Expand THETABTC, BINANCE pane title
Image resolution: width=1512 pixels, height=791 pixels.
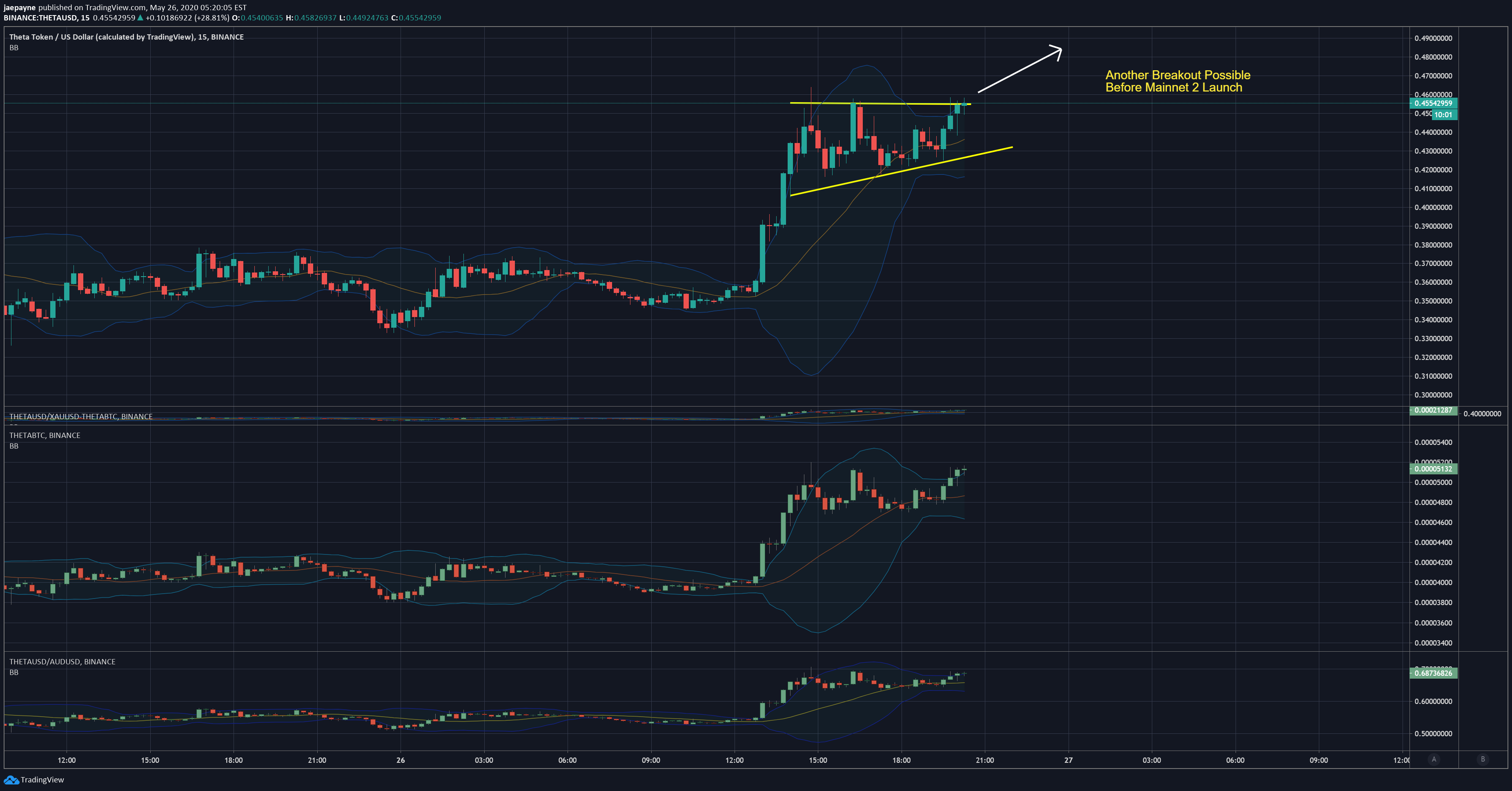45,435
